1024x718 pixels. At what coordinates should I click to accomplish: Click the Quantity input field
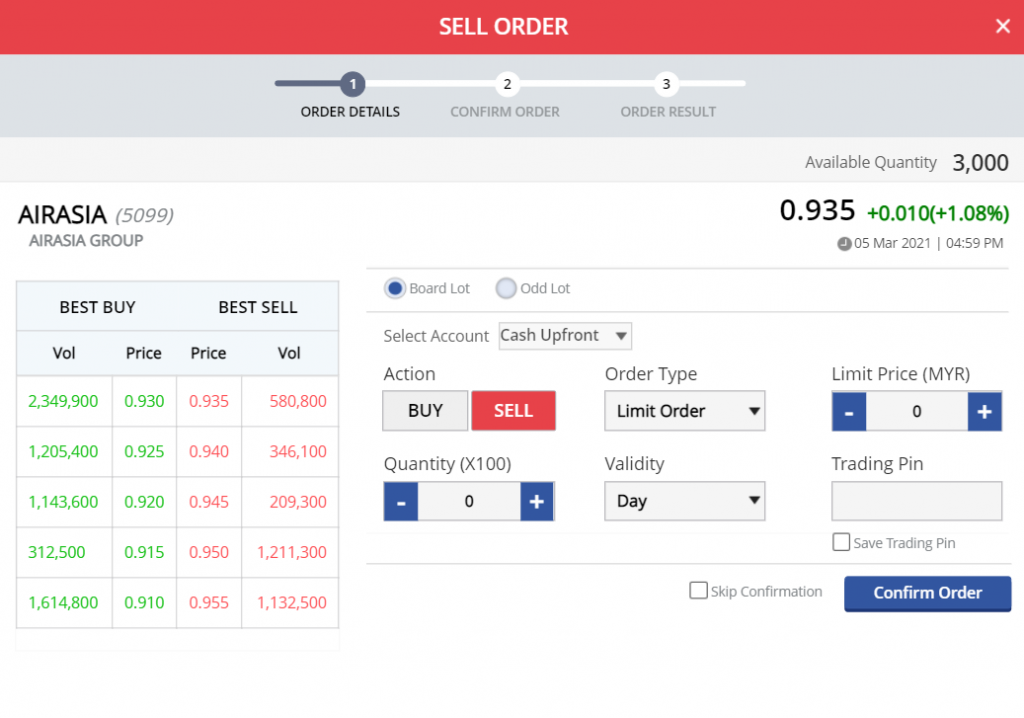click(x=469, y=501)
